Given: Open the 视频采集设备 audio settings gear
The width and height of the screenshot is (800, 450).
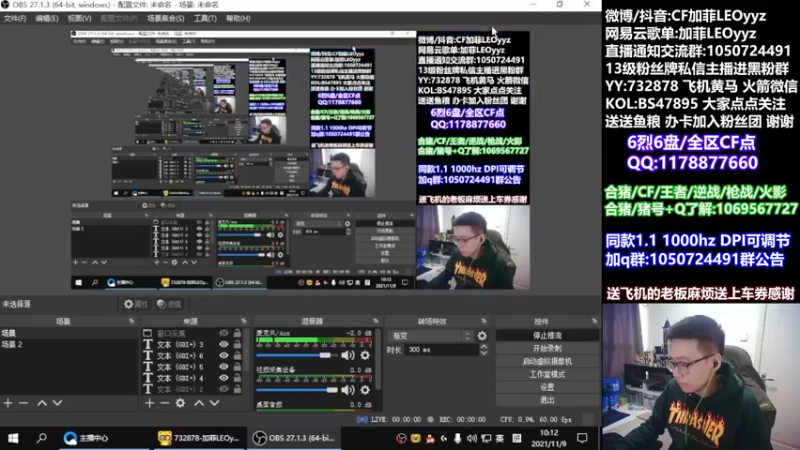Looking at the screenshot, I should click(365, 390).
